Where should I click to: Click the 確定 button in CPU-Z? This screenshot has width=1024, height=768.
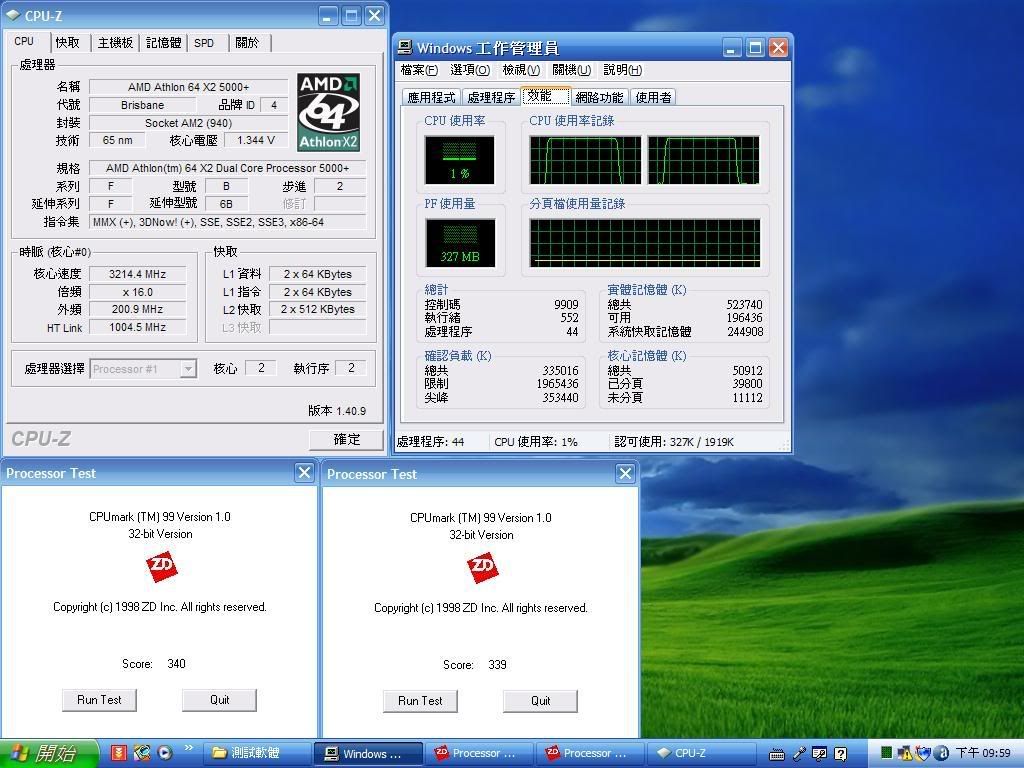coord(346,440)
